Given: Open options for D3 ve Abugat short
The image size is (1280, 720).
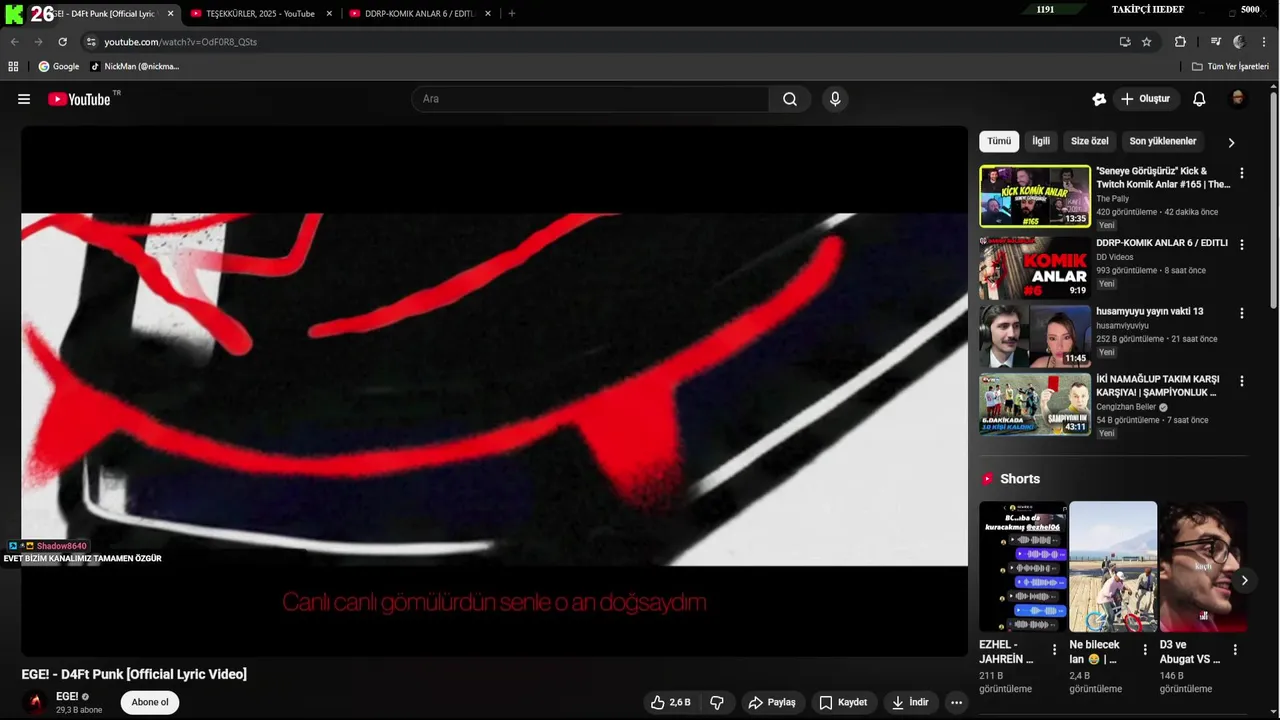Looking at the screenshot, I should pos(1235,650).
